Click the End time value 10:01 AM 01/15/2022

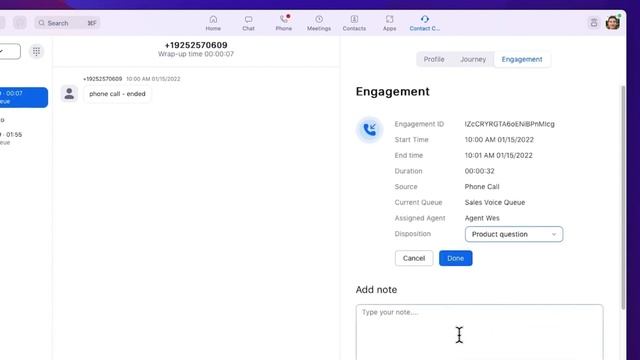click(498, 156)
